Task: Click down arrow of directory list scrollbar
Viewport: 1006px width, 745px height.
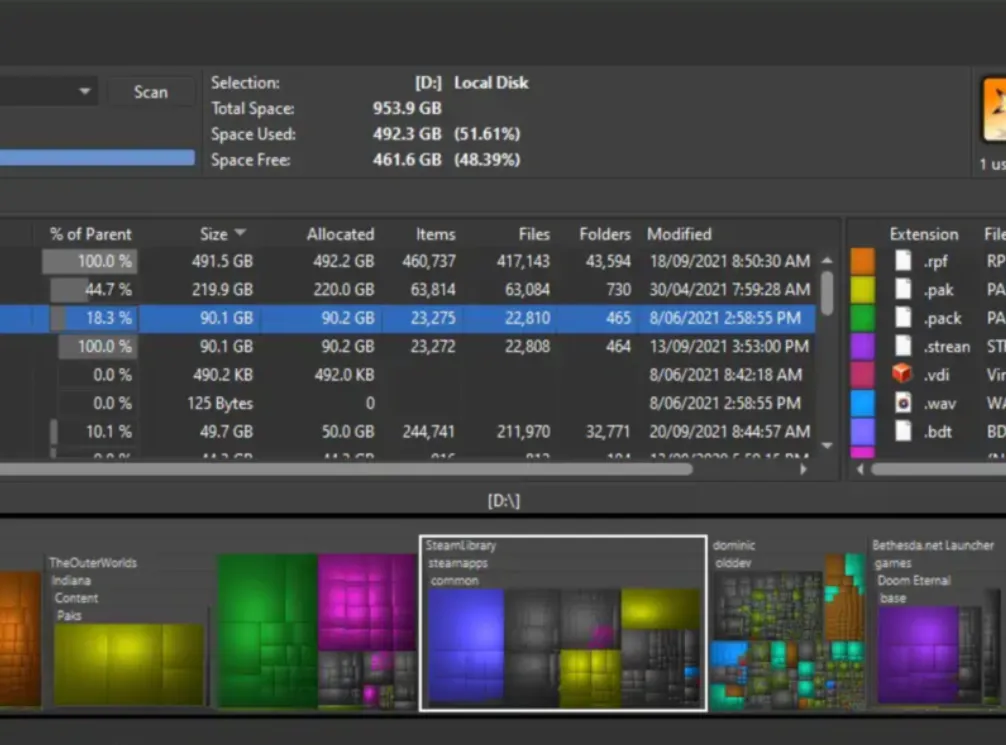Action: [827, 445]
